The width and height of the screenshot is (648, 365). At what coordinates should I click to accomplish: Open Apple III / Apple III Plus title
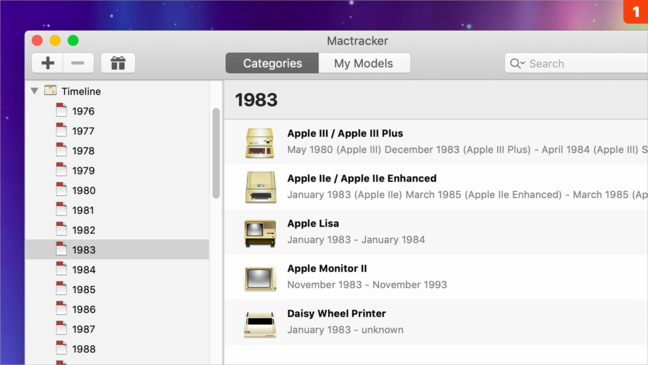pos(345,133)
